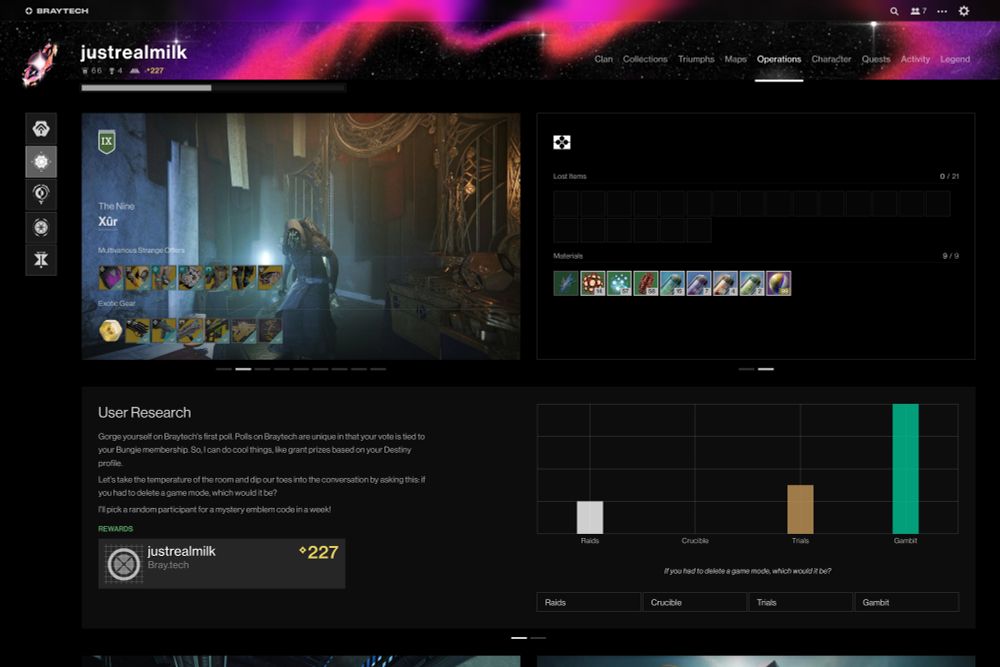Screen dimensions: 1000x667
Task: Click the gold hexagon coin in Exotic Gear
Action: 110,330
